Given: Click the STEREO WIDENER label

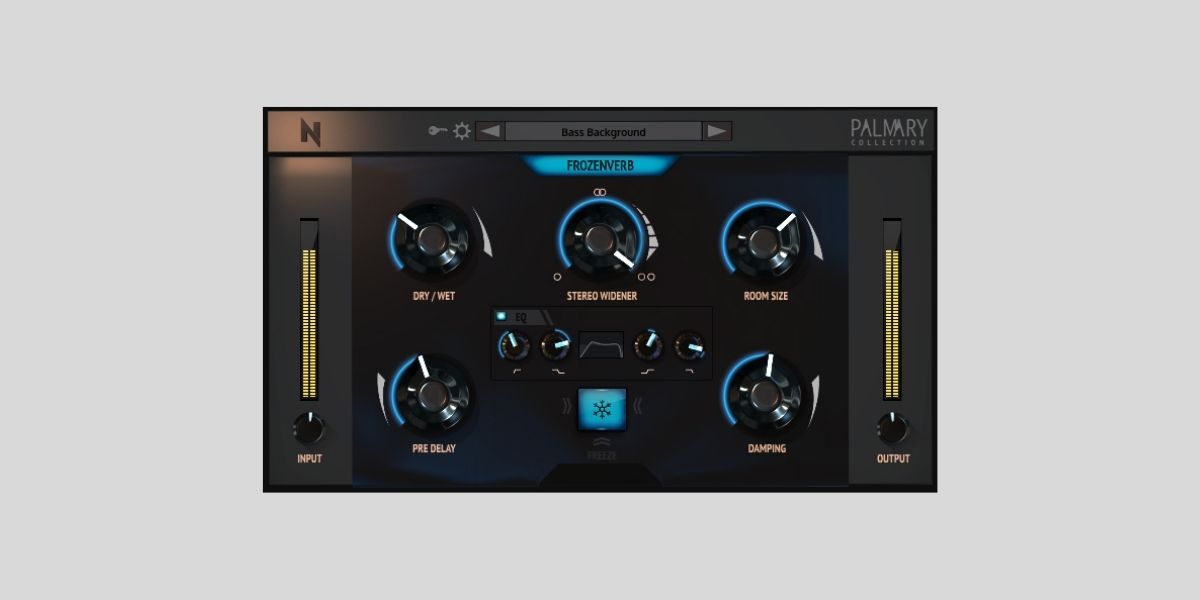Looking at the screenshot, I should pyautogui.click(x=602, y=297).
